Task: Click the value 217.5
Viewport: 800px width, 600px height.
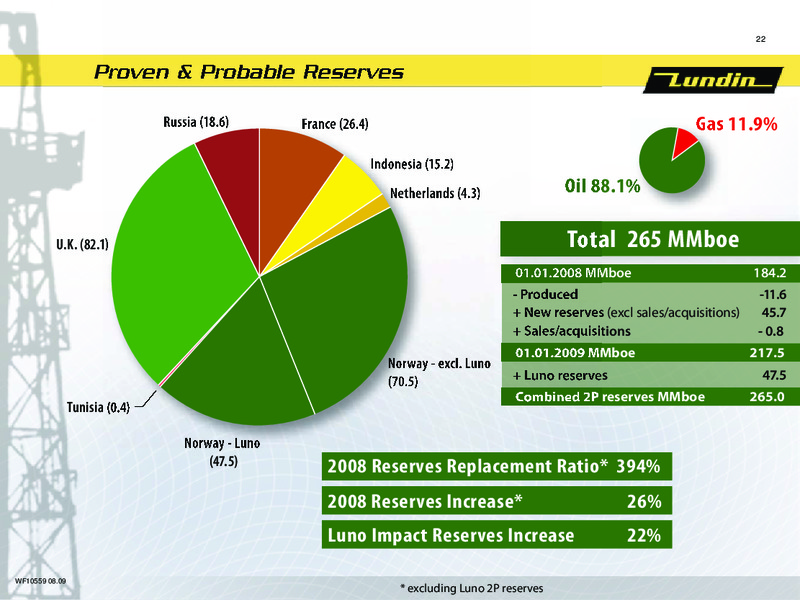Action: (767, 353)
